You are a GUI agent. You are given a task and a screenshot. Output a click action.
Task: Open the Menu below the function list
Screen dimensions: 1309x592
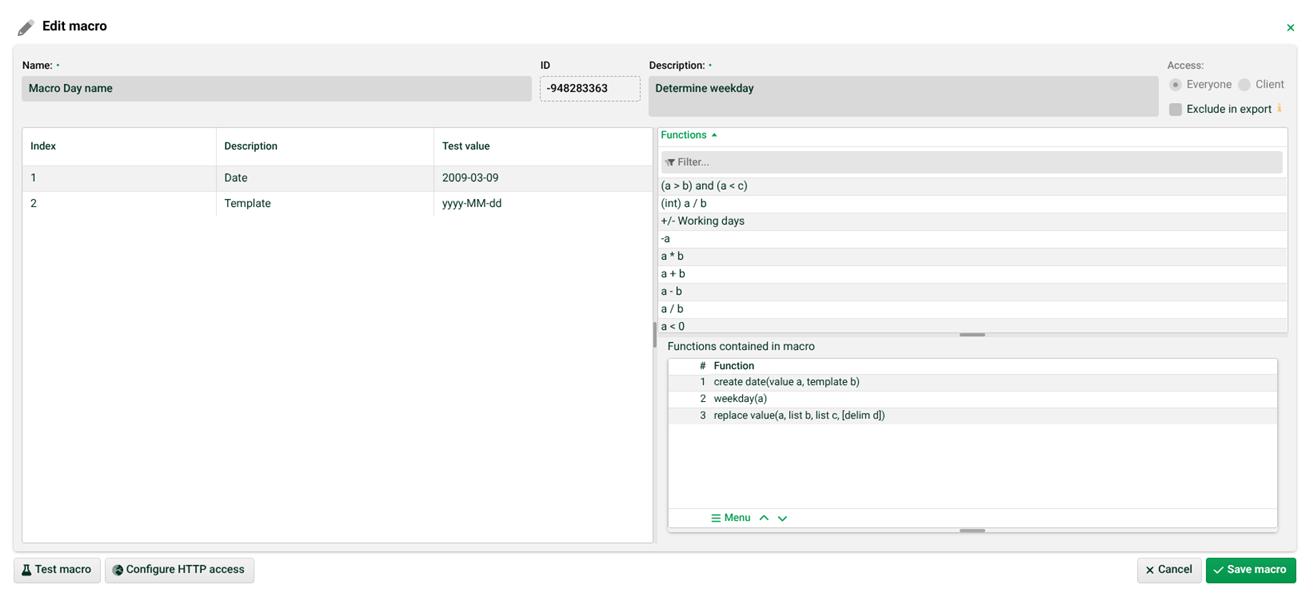pos(731,518)
